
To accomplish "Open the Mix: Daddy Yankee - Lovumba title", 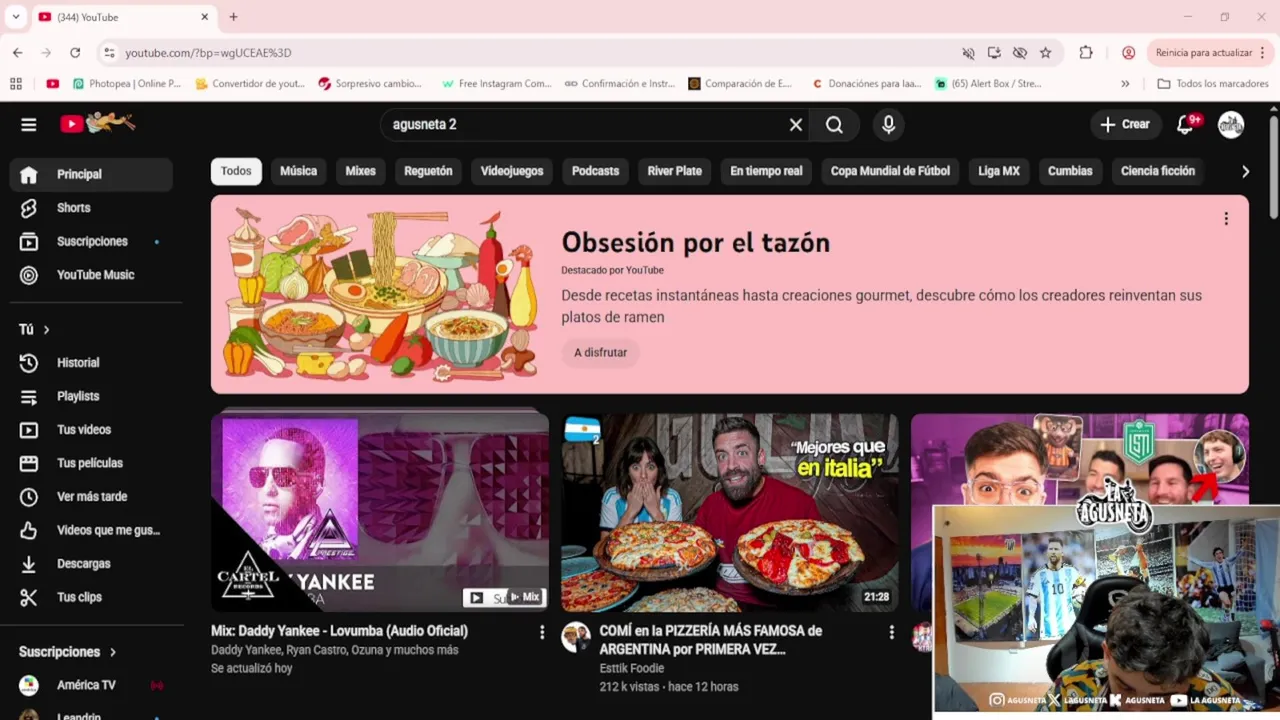I will 339,632.
